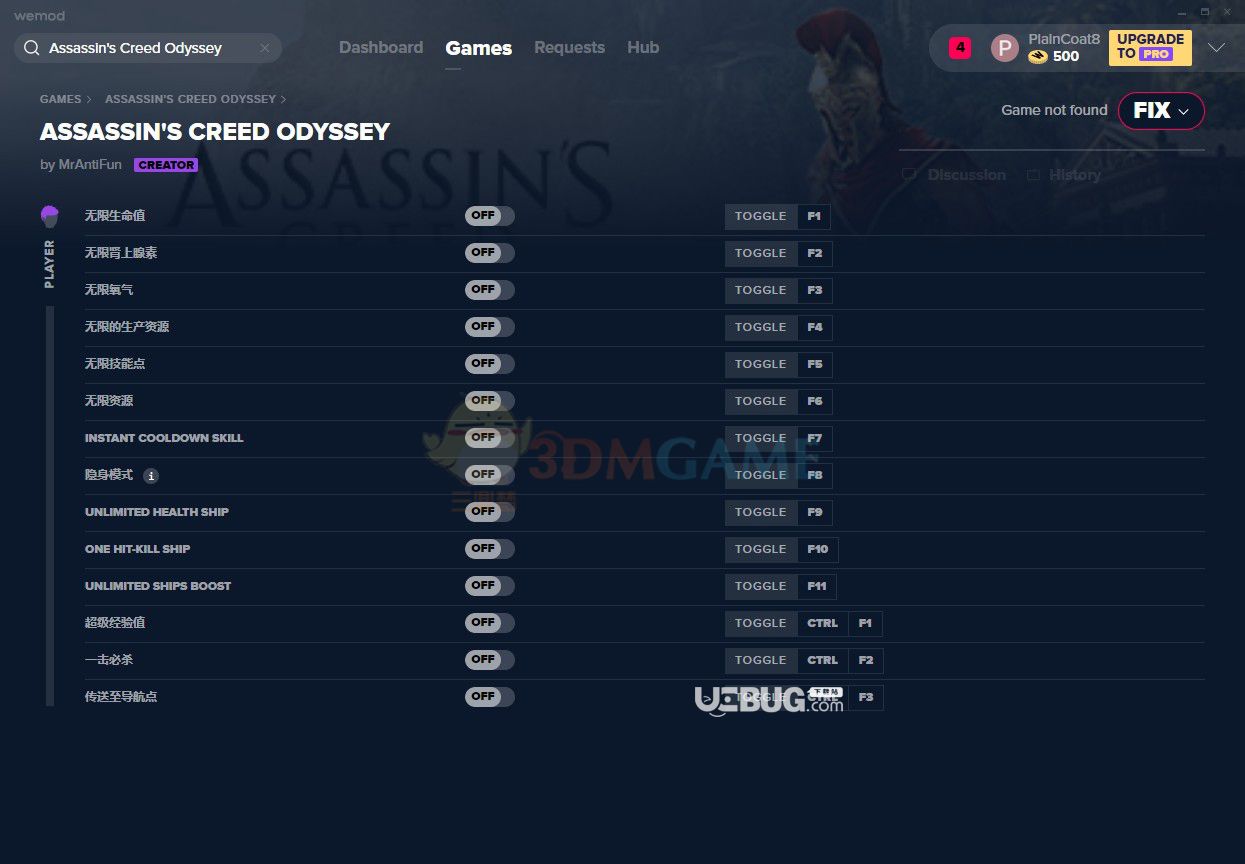Screen dimensions: 1245x864
Task: Click the Discussion chat icon
Action: (909, 175)
